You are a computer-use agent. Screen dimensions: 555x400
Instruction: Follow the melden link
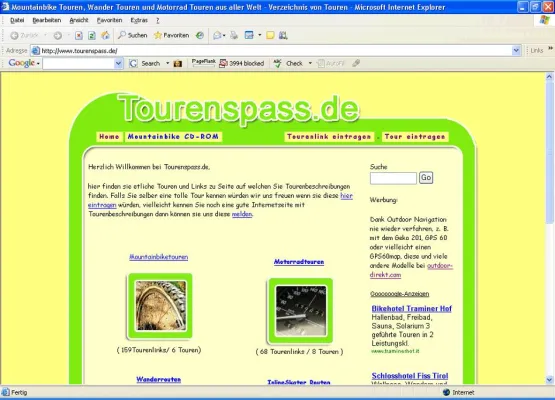[242, 214]
